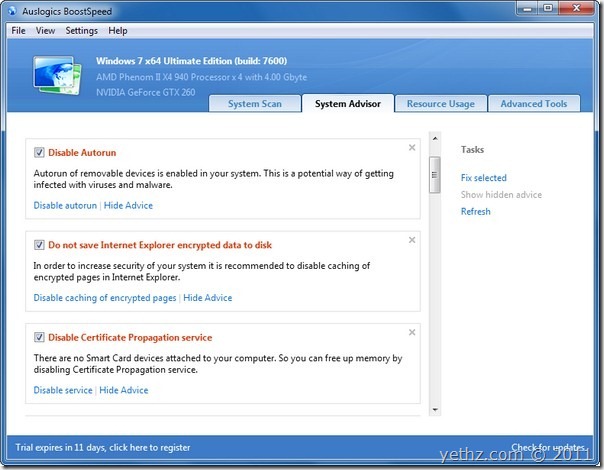The image size is (604, 470).
Task: Switch to the System Scan tab
Action: click(x=254, y=104)
